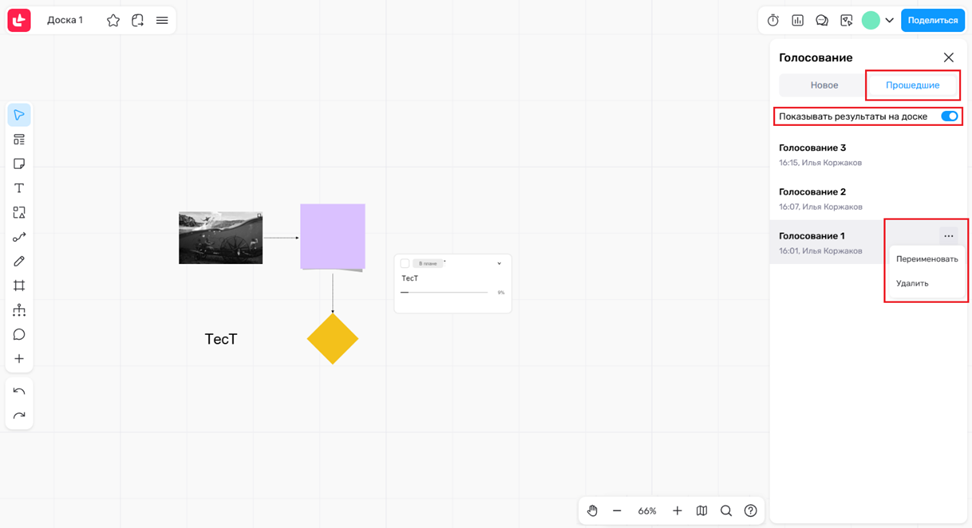This screenshot has height=528, width=972.
Task: Click the Доска 1 board title
Action: [x=65, y=20]
